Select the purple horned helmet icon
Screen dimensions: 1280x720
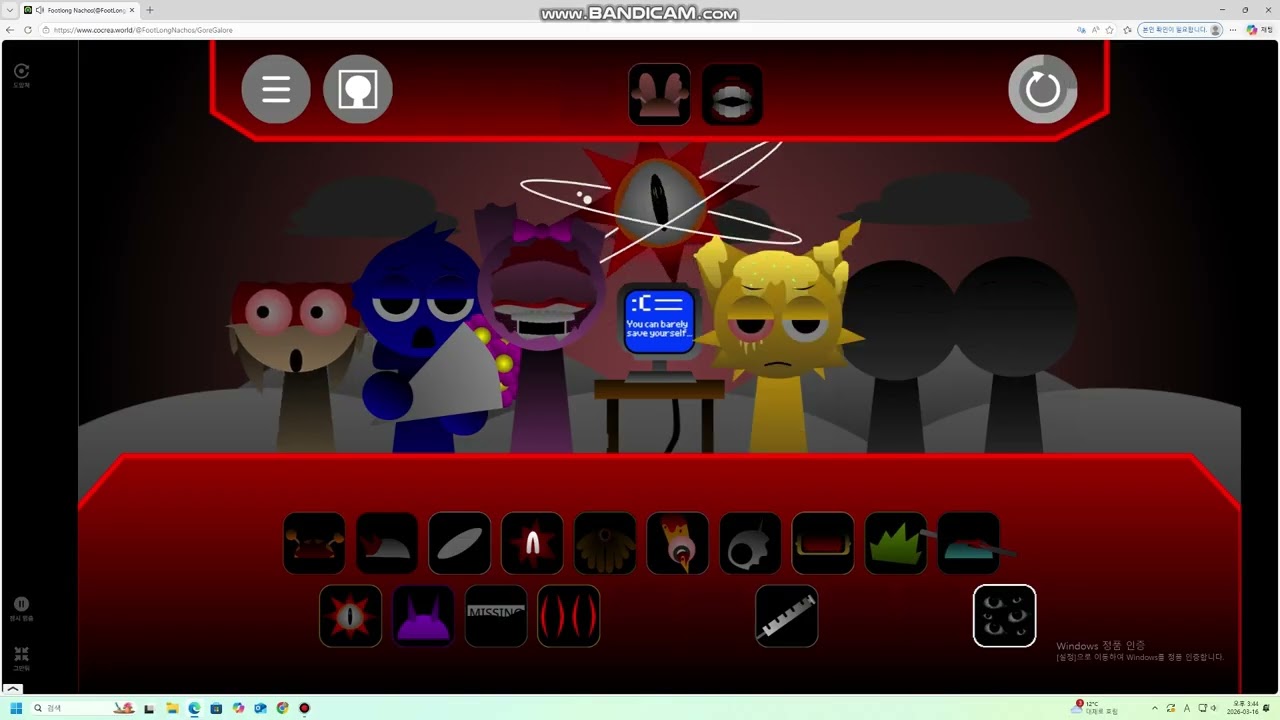[423, 616]
